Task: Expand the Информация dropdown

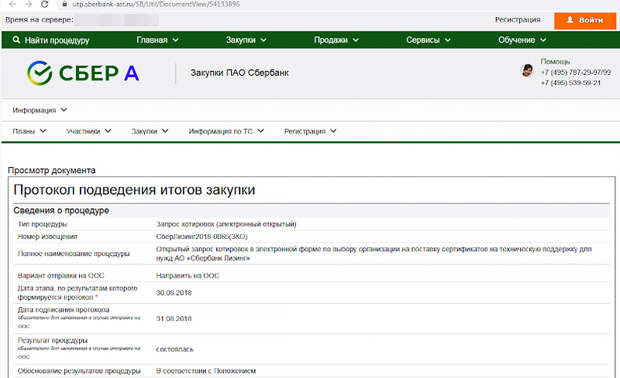Action: coord(40,110)
